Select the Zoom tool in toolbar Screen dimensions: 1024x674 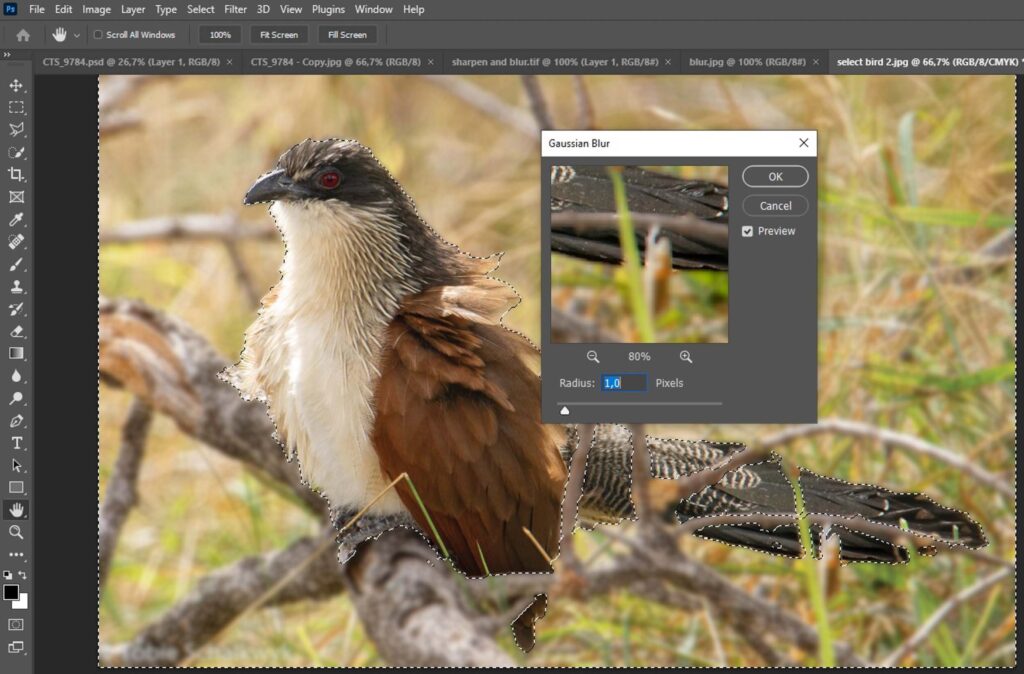[16, 532]
